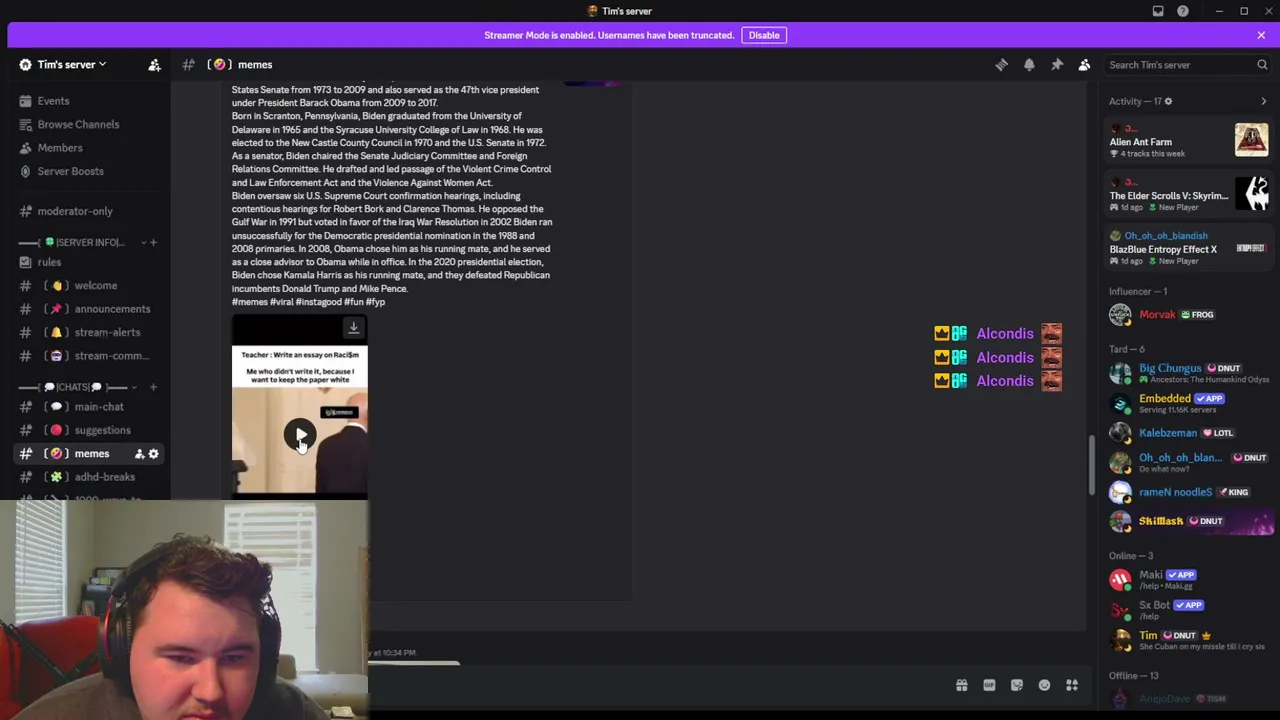Open notification settings bell icon
Image resolution: width=1280 pixels, height=720 pixels.
coord(1029,65)
